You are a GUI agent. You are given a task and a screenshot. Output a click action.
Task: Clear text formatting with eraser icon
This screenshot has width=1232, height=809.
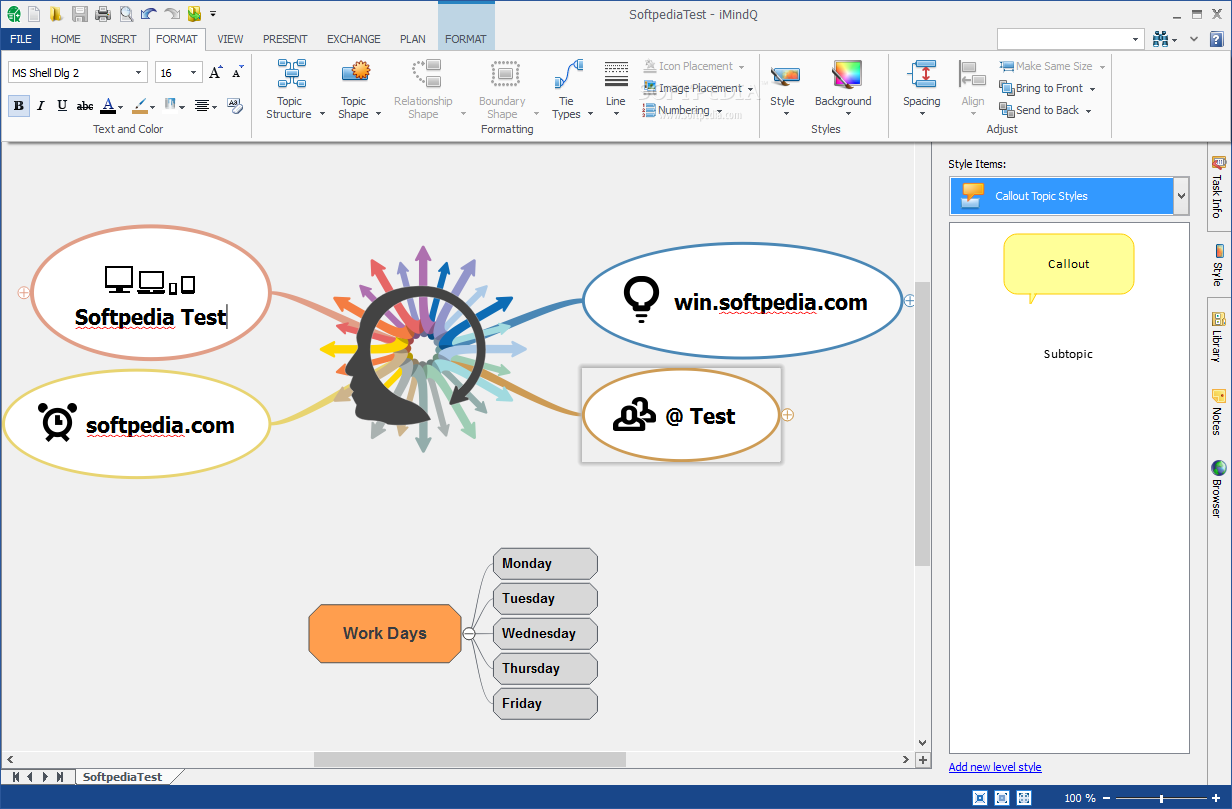[x=235, y=105]
